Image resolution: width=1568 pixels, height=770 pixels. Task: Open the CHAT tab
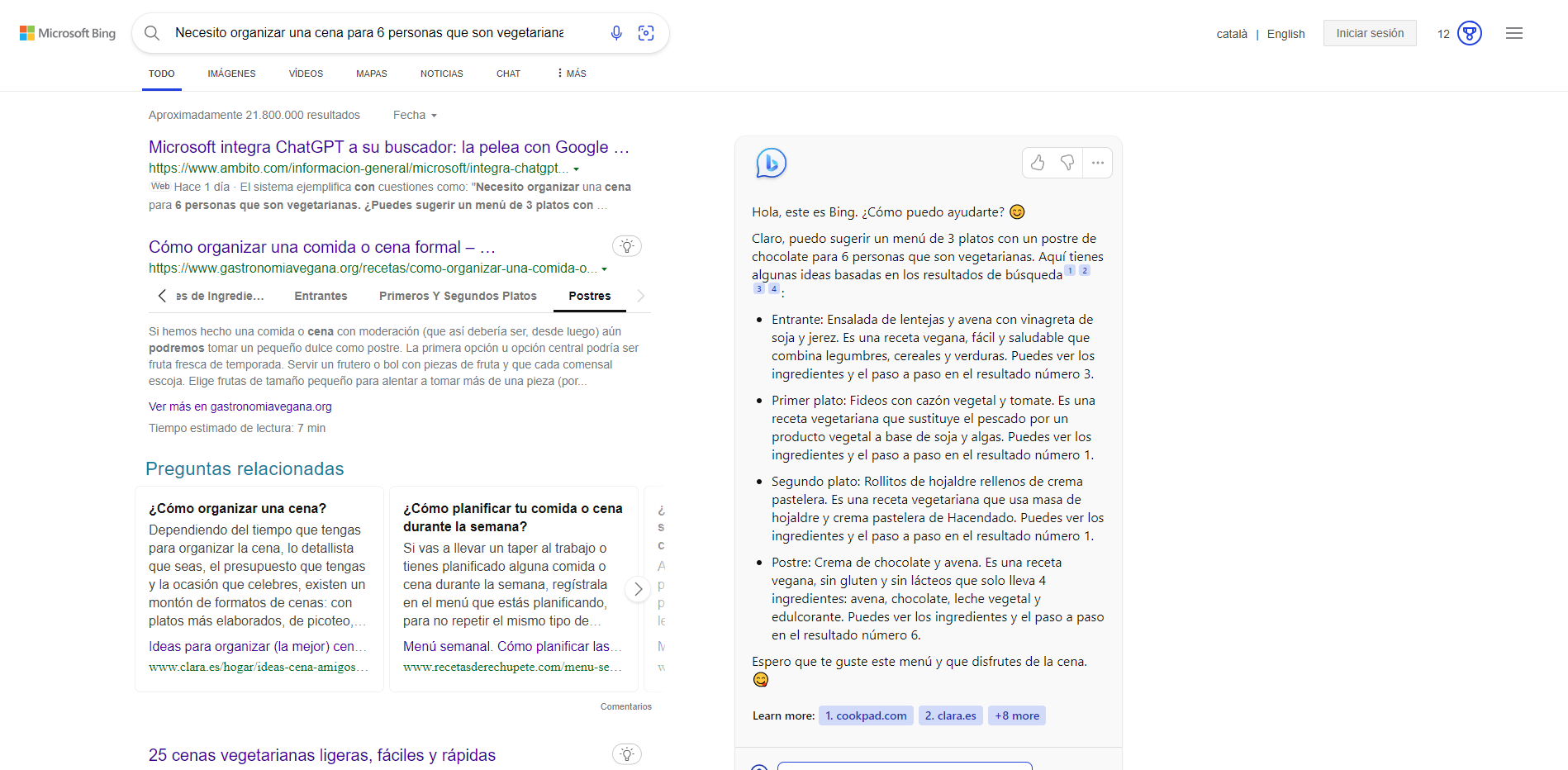click(508, 74)
